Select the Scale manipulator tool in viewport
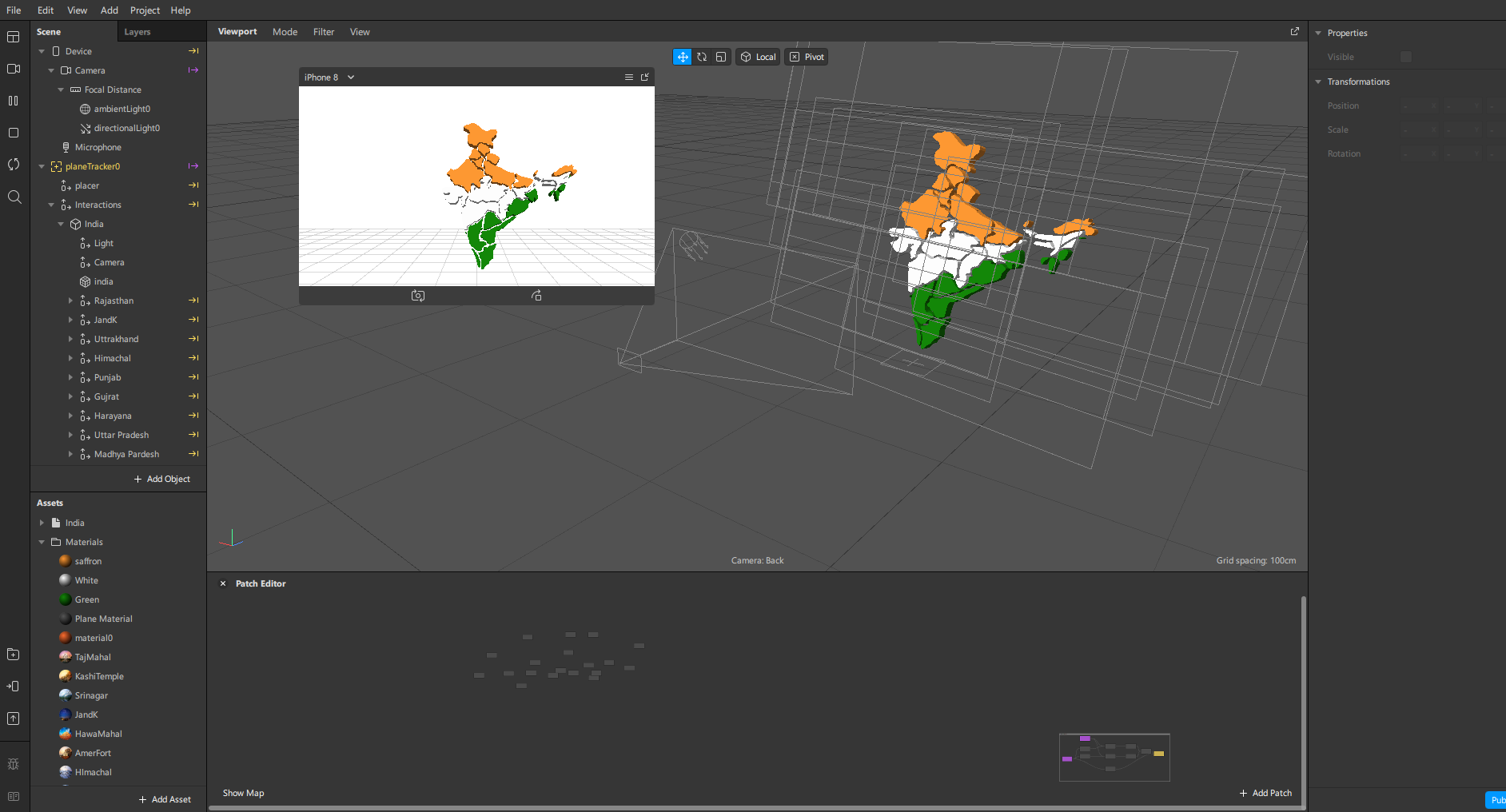 pyautogui.click(x=721, y=57)
